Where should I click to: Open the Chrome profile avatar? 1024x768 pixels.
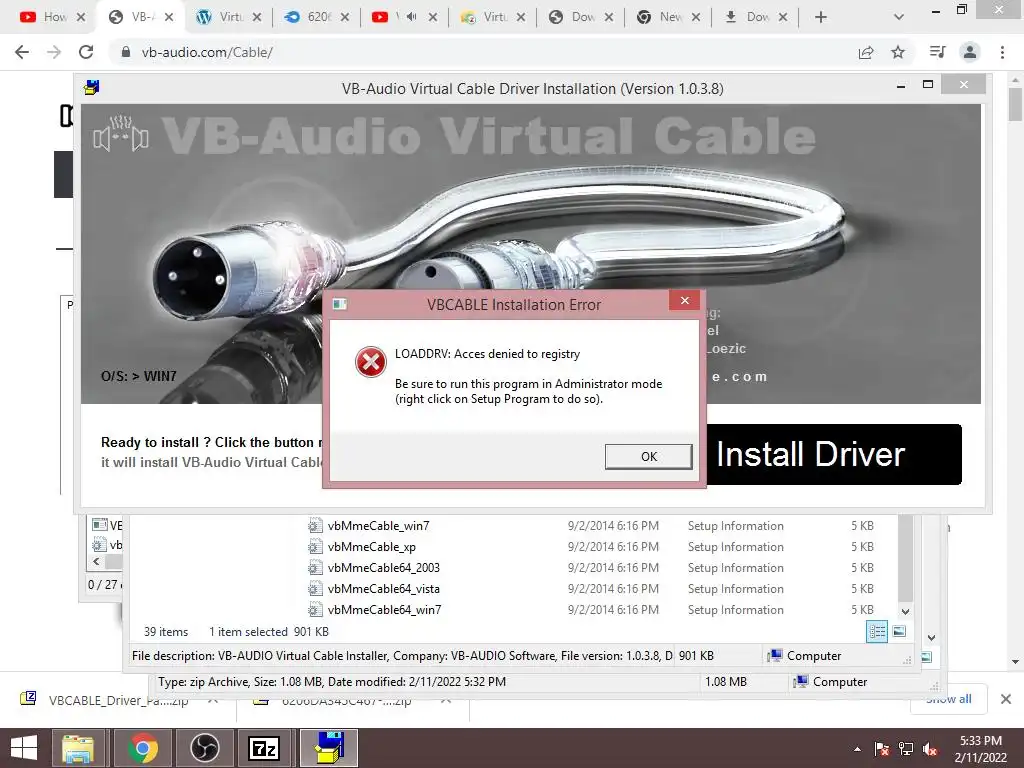[970, 52]
